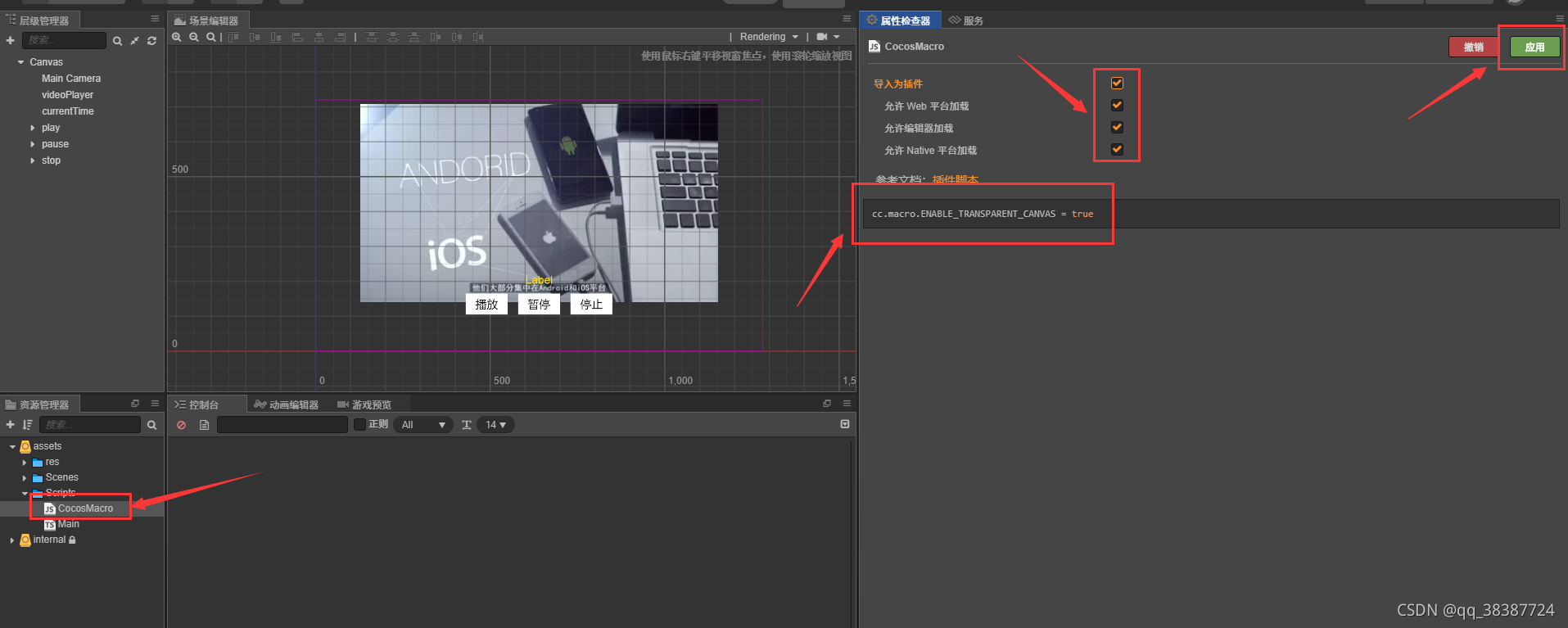
Task: Open console log level All dropdown
Action: click(423, 425)
